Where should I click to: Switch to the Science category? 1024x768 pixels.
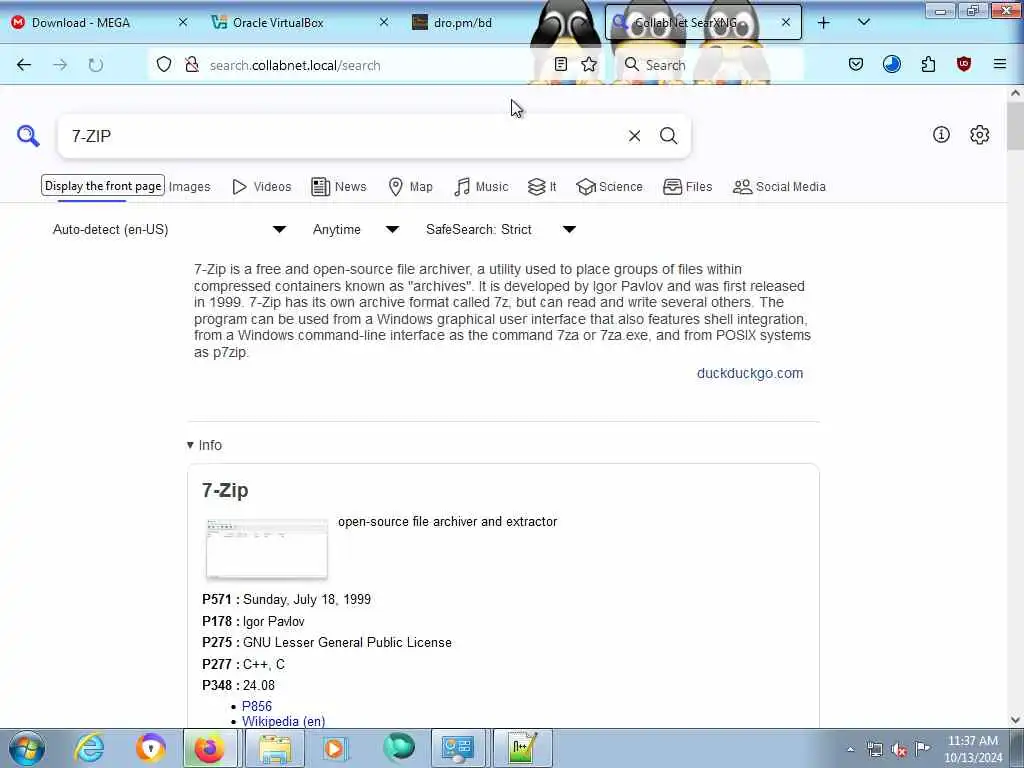(x=609, y=187)
